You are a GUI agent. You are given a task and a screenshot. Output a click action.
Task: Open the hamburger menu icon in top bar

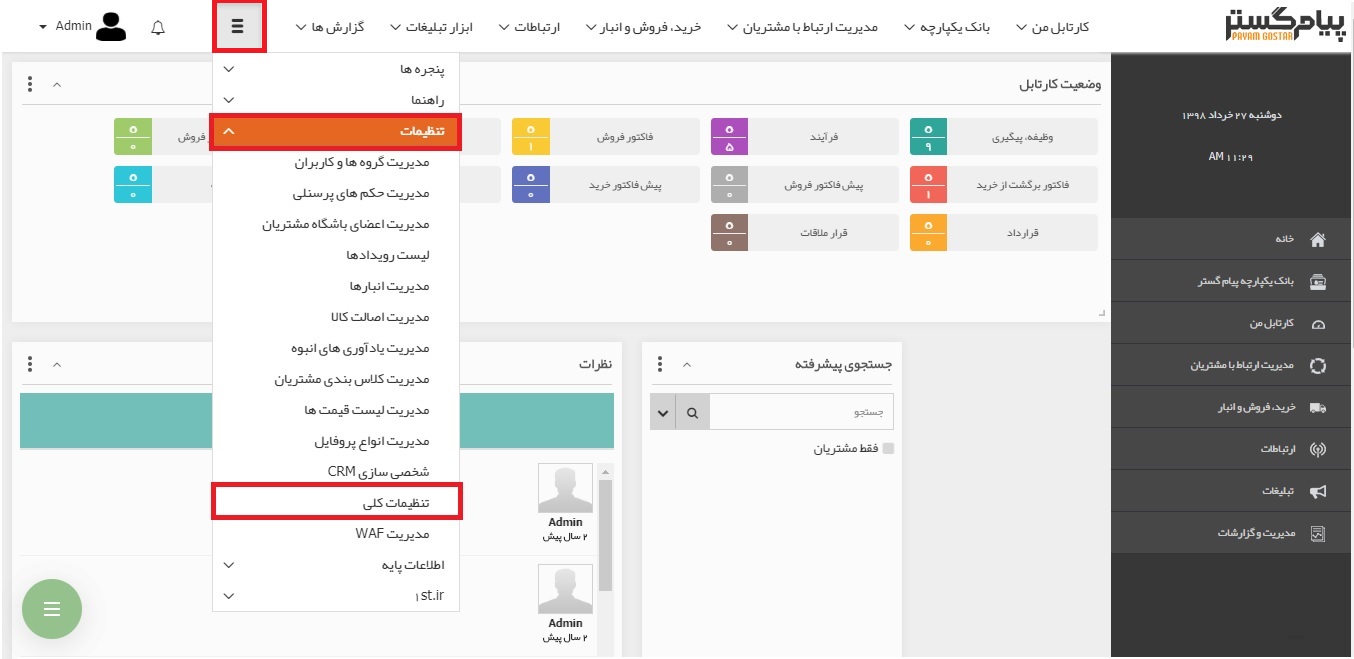(x=238, y=27)
